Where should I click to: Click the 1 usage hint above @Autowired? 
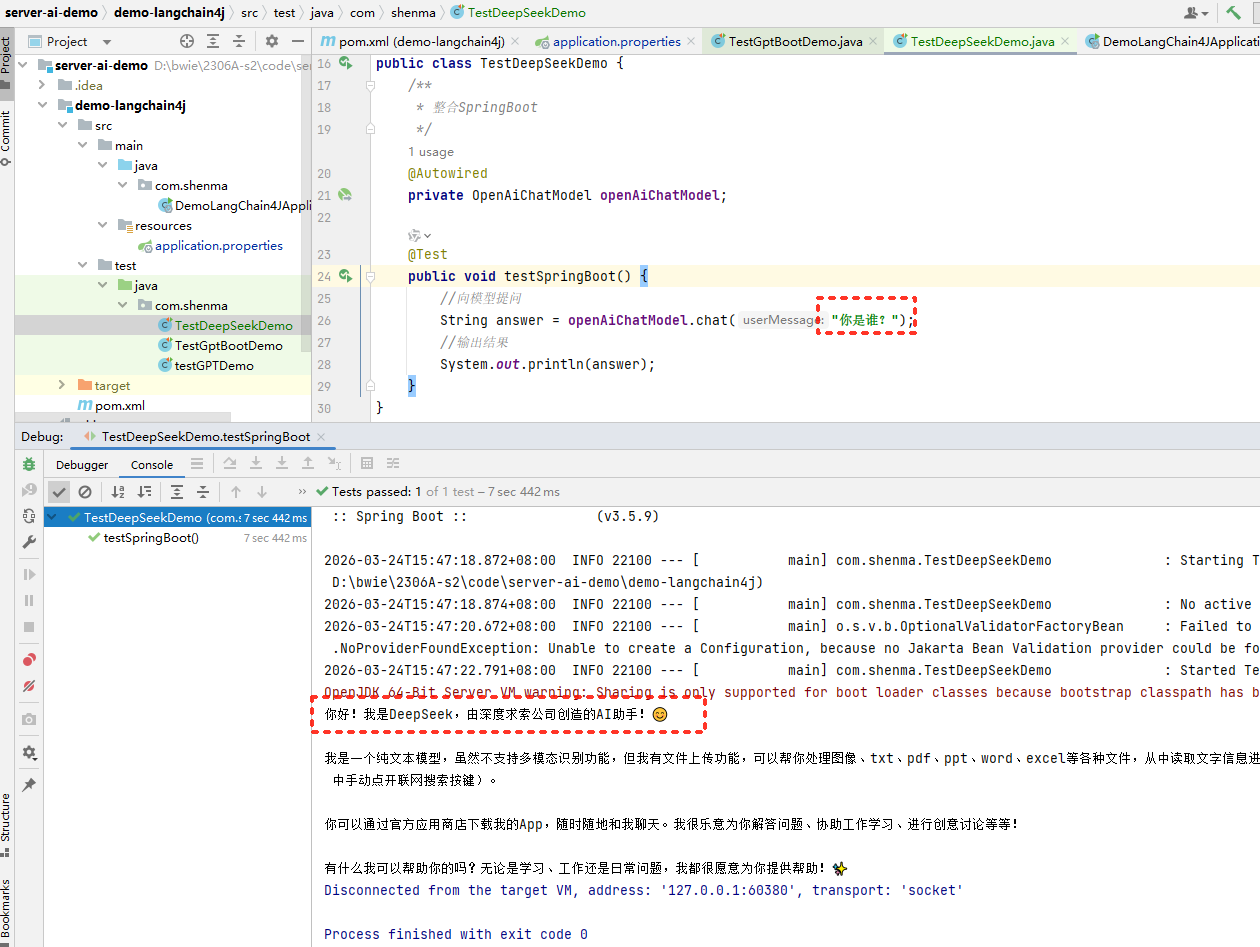point(431,152)
